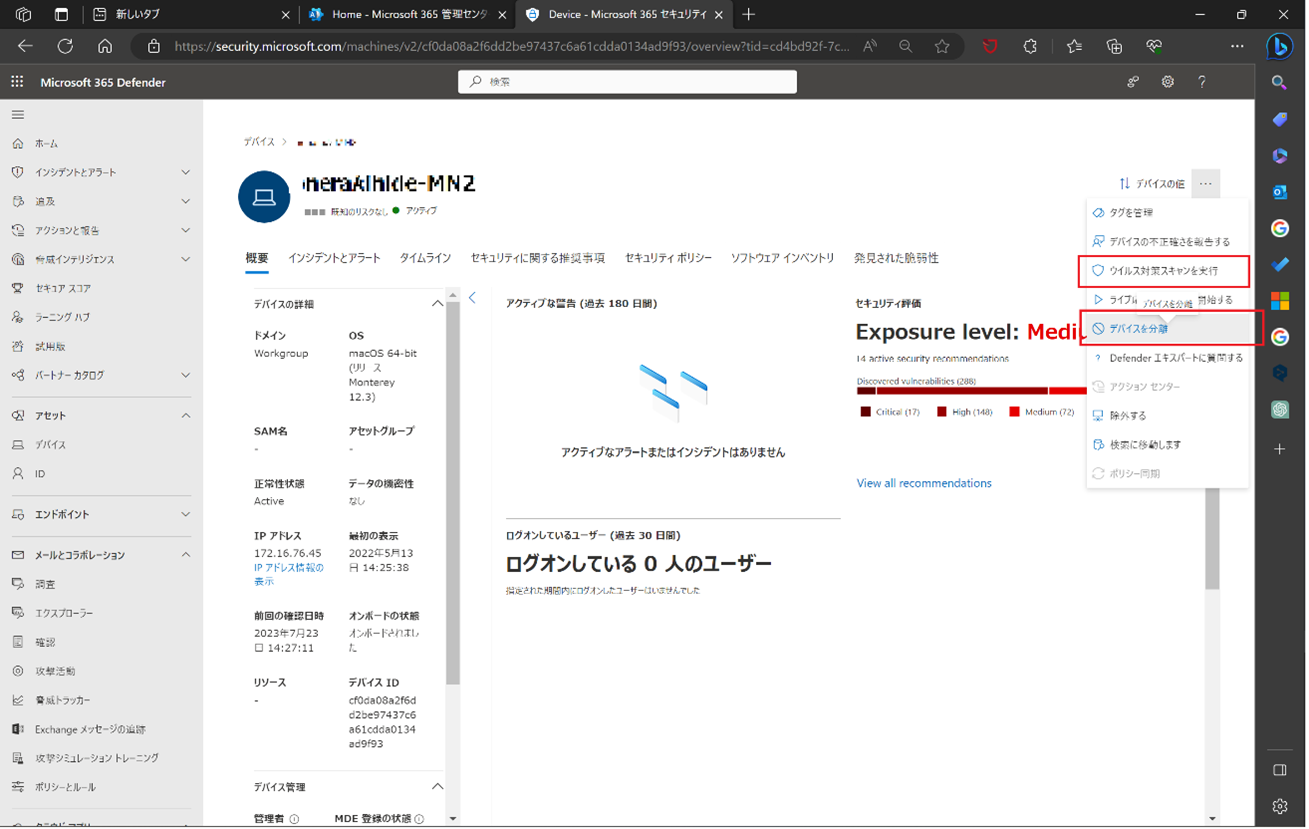
Task: Open IP アドレス情報の表示 link
Action: (x=289, y=574)
